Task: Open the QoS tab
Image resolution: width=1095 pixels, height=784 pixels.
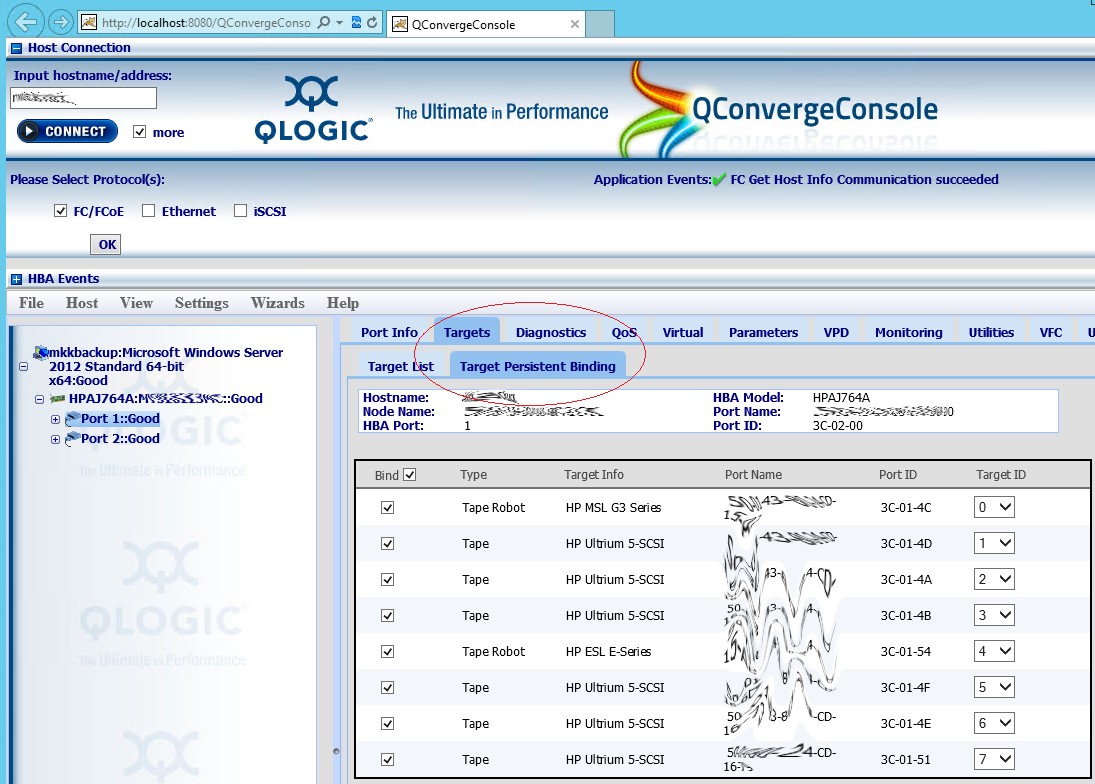Action: 624,332
